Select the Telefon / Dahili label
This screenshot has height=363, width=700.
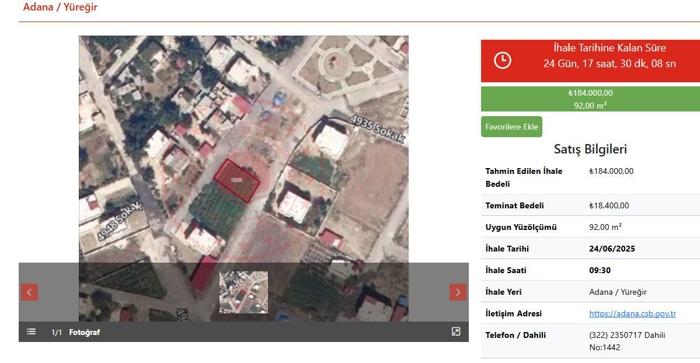(x=515, y=335)
